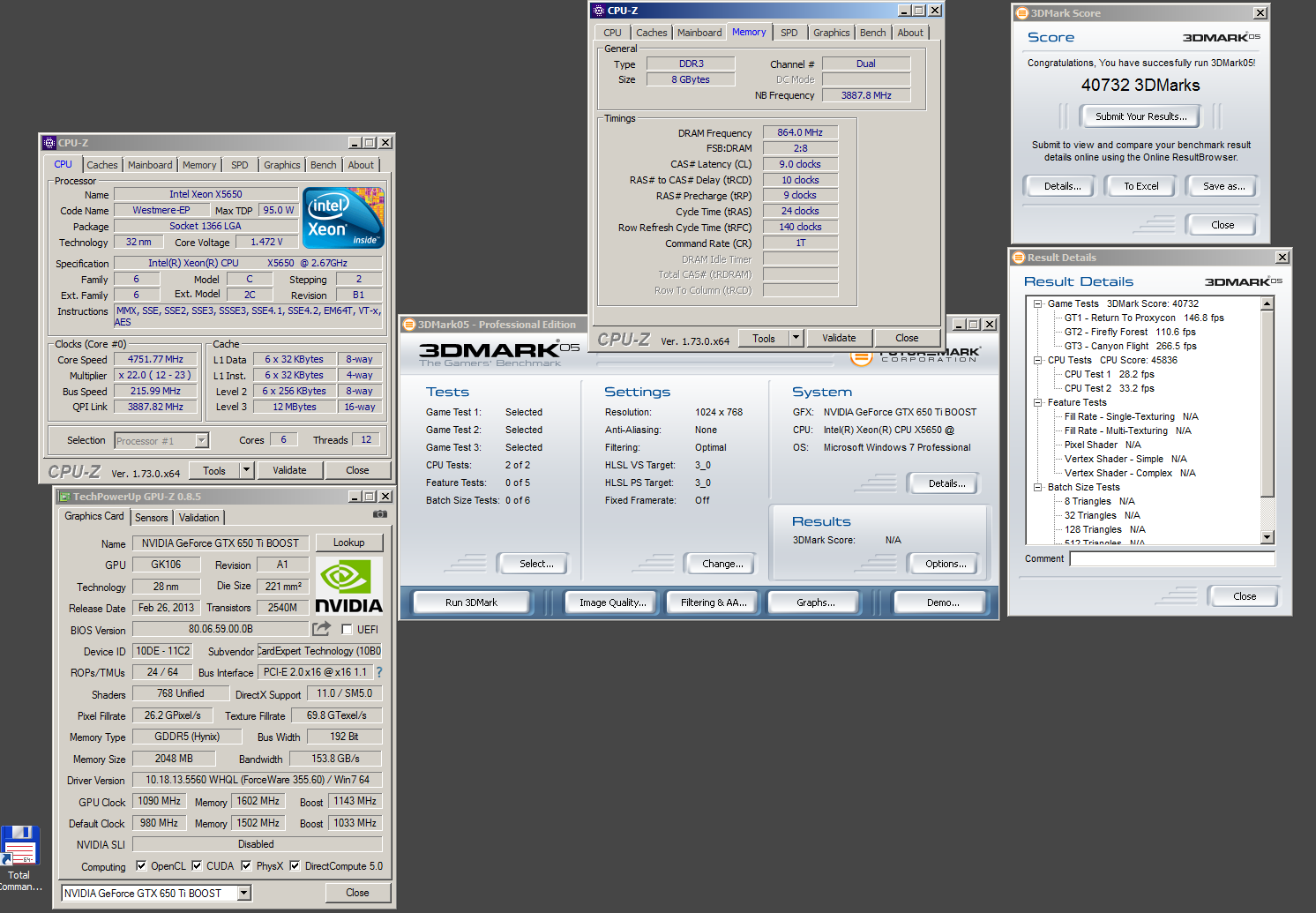The height and width of the screenshot is (913, 1316).
Task: Toggle the CUDA computing checkbox
Action: pos(197,866)
